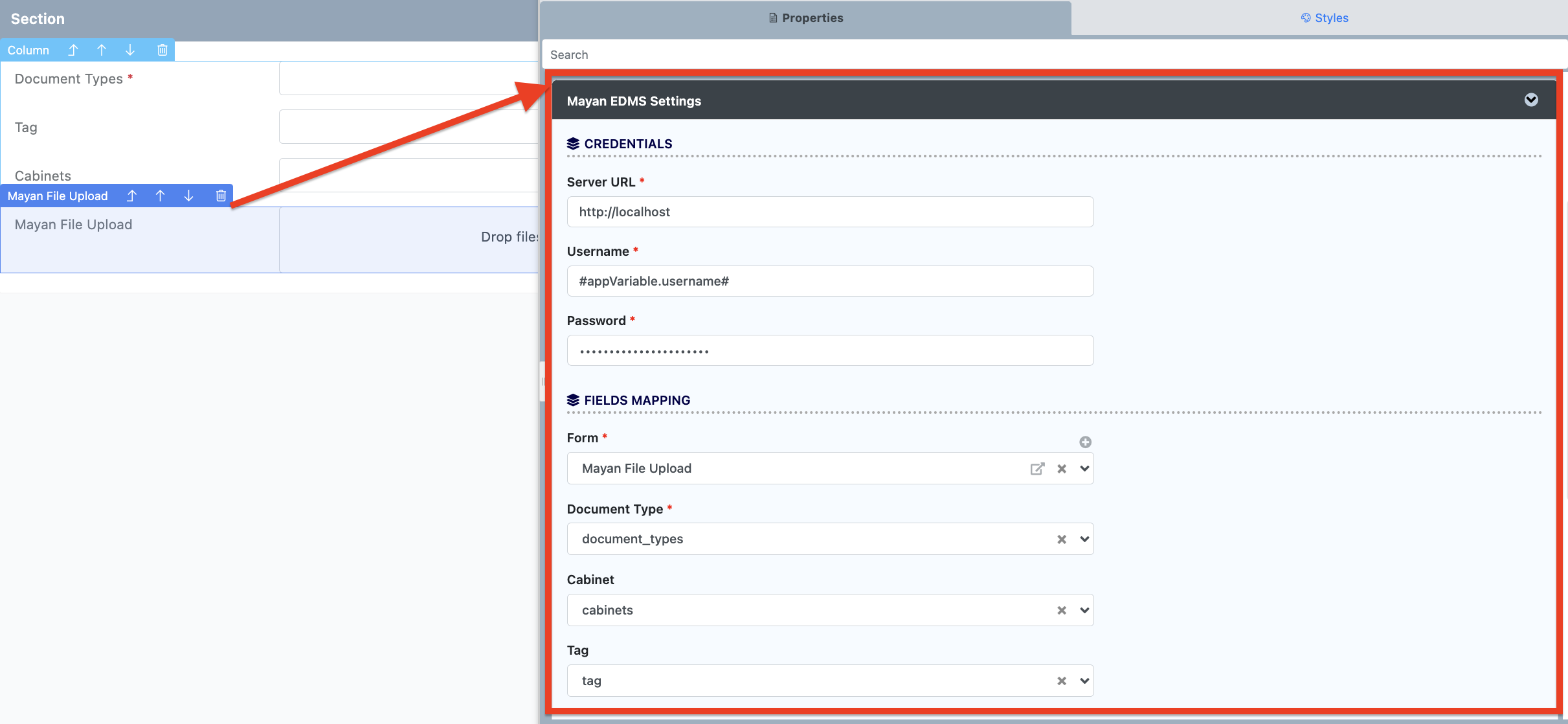The width and height of the screenshot is (1568, 724).
Task: Click Mayan File Upload select-parent arrow icon
Action: tap(132, 196)
